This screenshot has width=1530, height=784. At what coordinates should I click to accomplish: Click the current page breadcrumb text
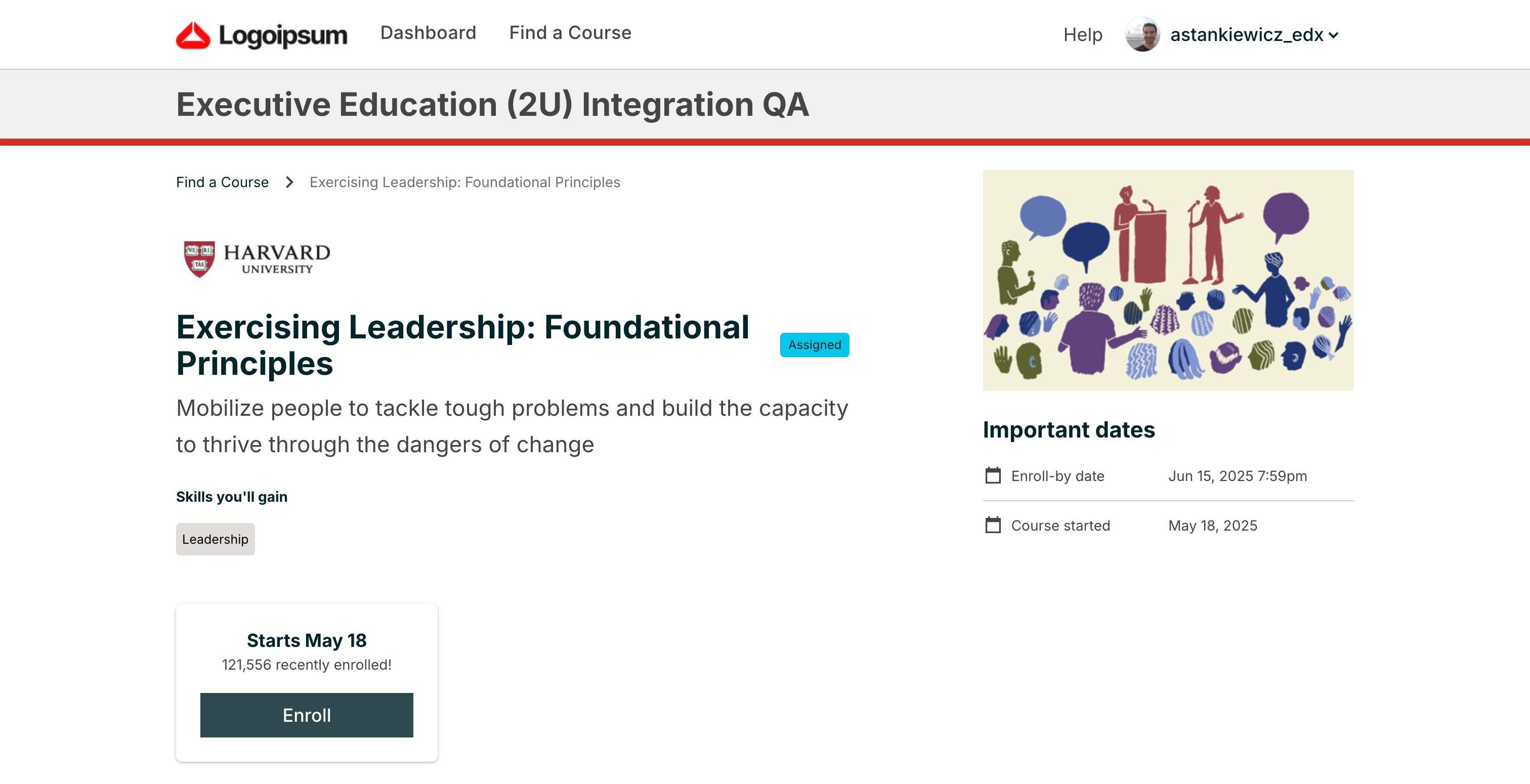(x=464, y=182)
